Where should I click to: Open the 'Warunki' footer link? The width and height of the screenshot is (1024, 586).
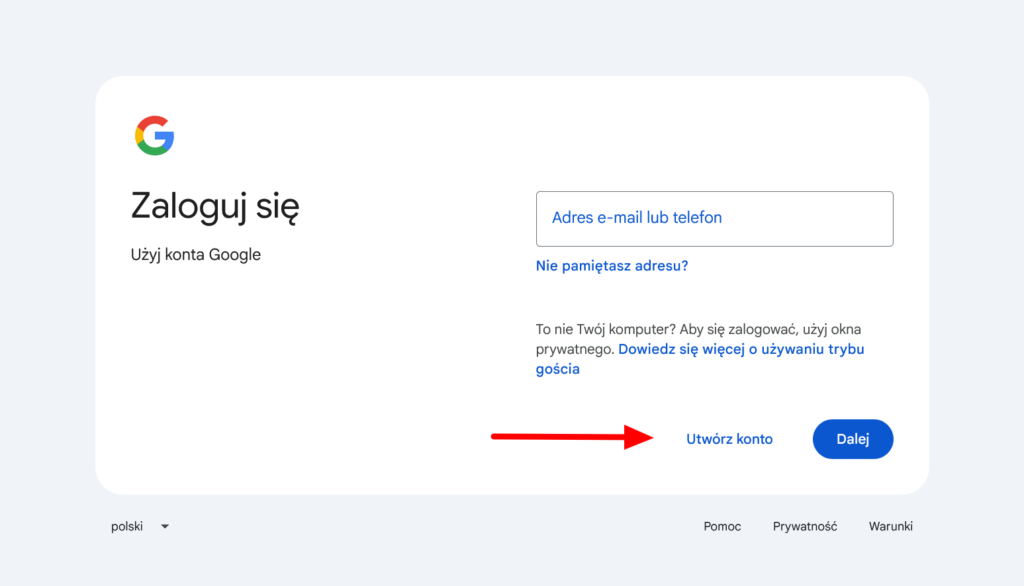tap(891, 527)
